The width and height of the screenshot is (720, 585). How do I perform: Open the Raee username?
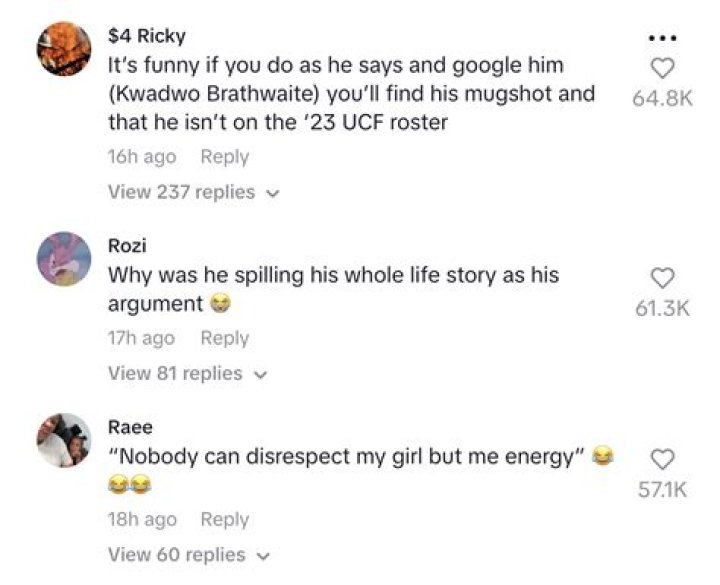pos(130,427)
